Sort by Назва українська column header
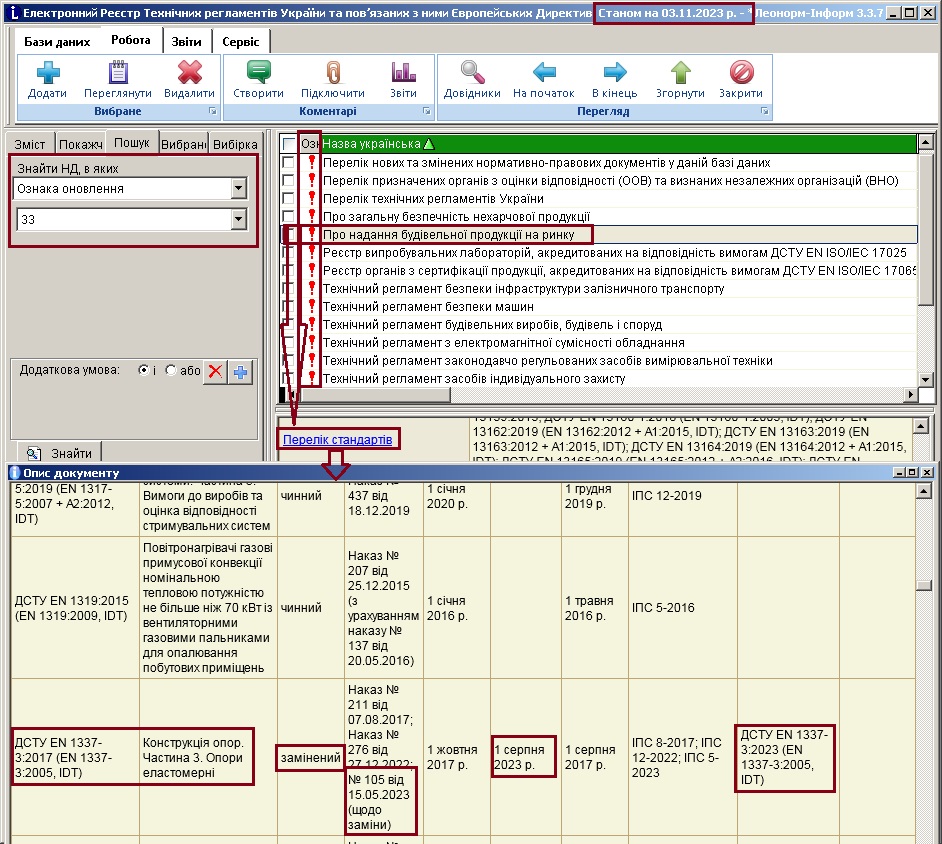The image size is (942, 844). (x=619, y=144)
